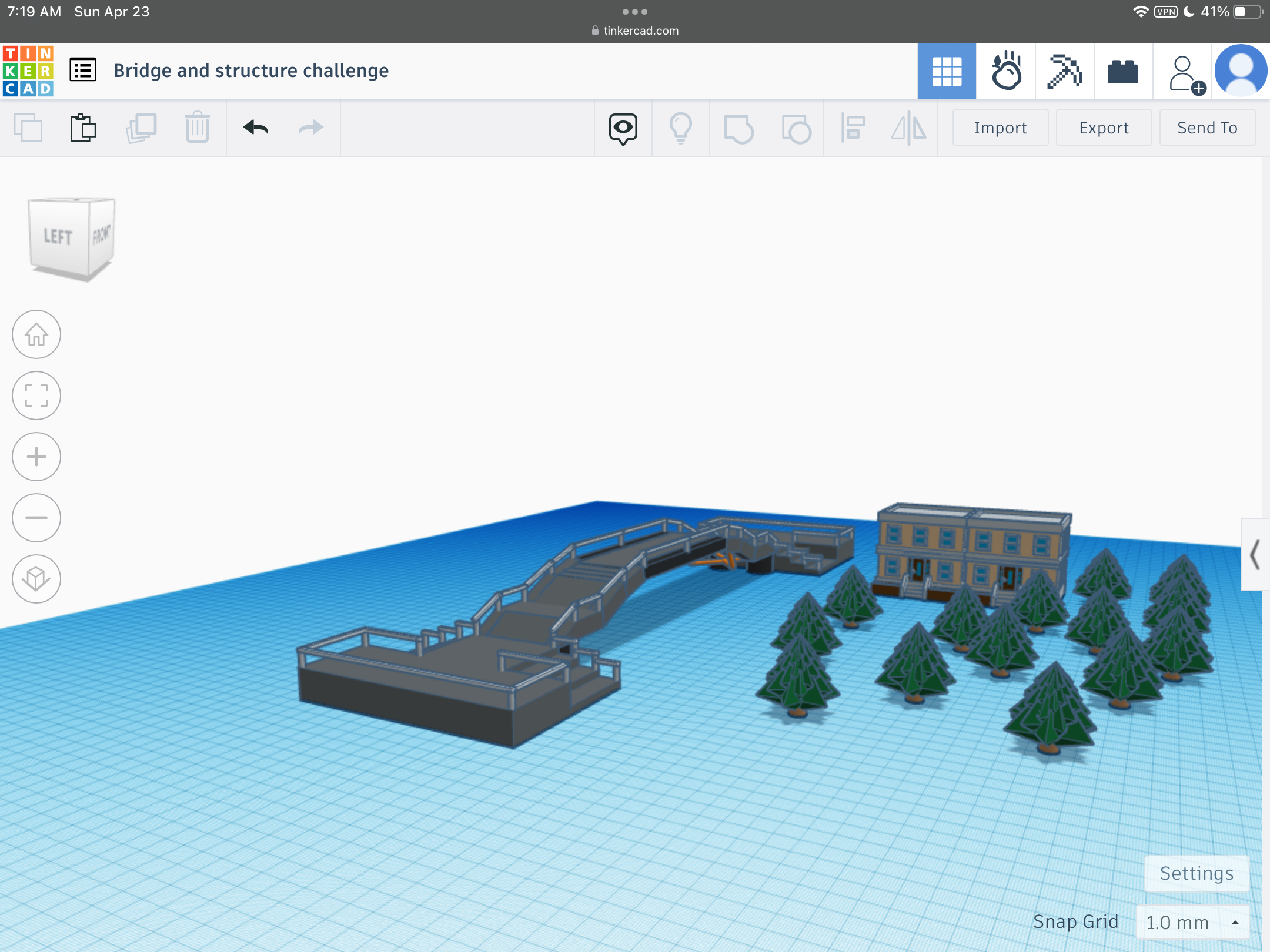Click the design title Bridge and structure challenge
Image resolution: width=1270 pixels, height=952 pixels.
(x=251, y=71)
